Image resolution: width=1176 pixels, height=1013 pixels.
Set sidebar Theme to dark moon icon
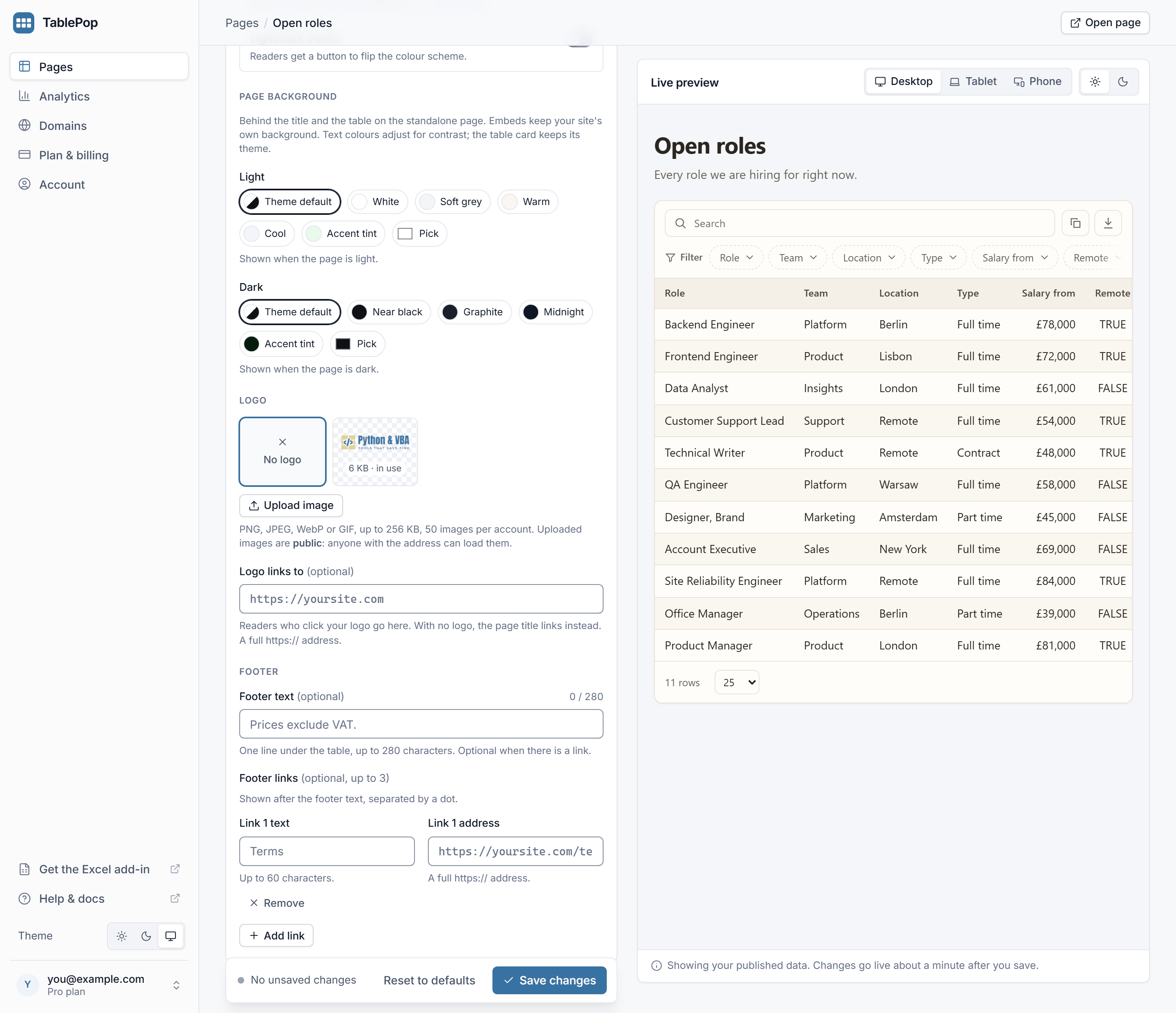tap(146, 936)
